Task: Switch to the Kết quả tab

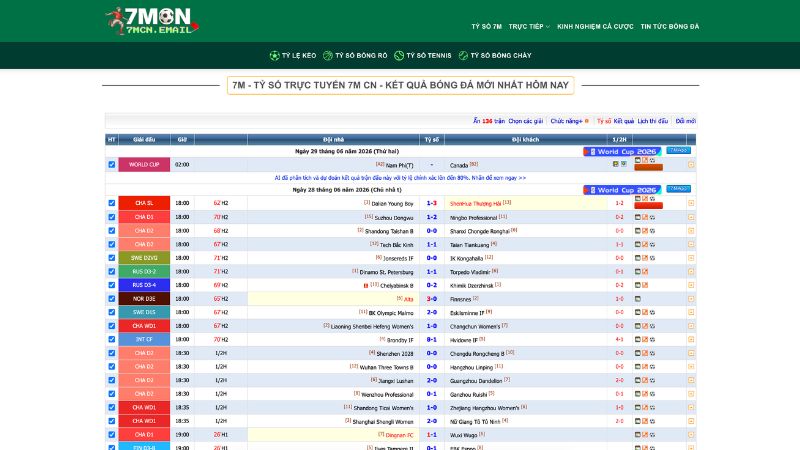Action: click(623, 121)
